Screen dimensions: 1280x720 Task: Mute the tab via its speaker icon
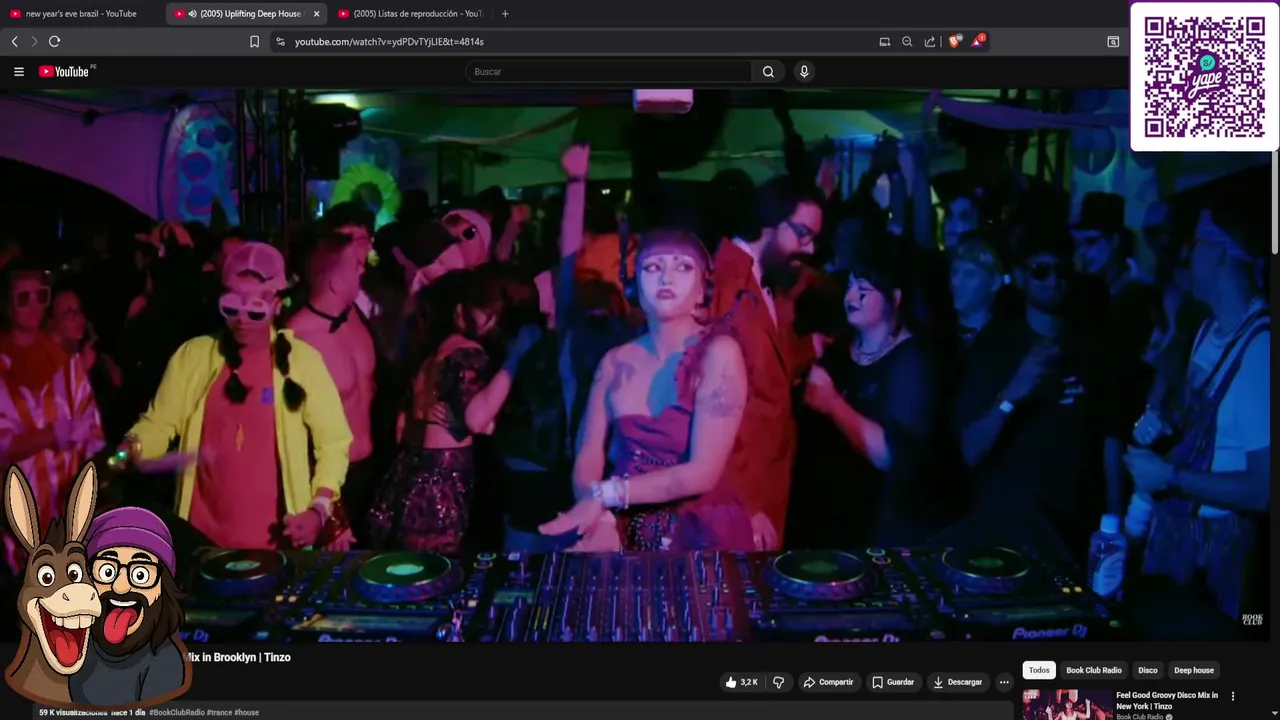(192, 14)
